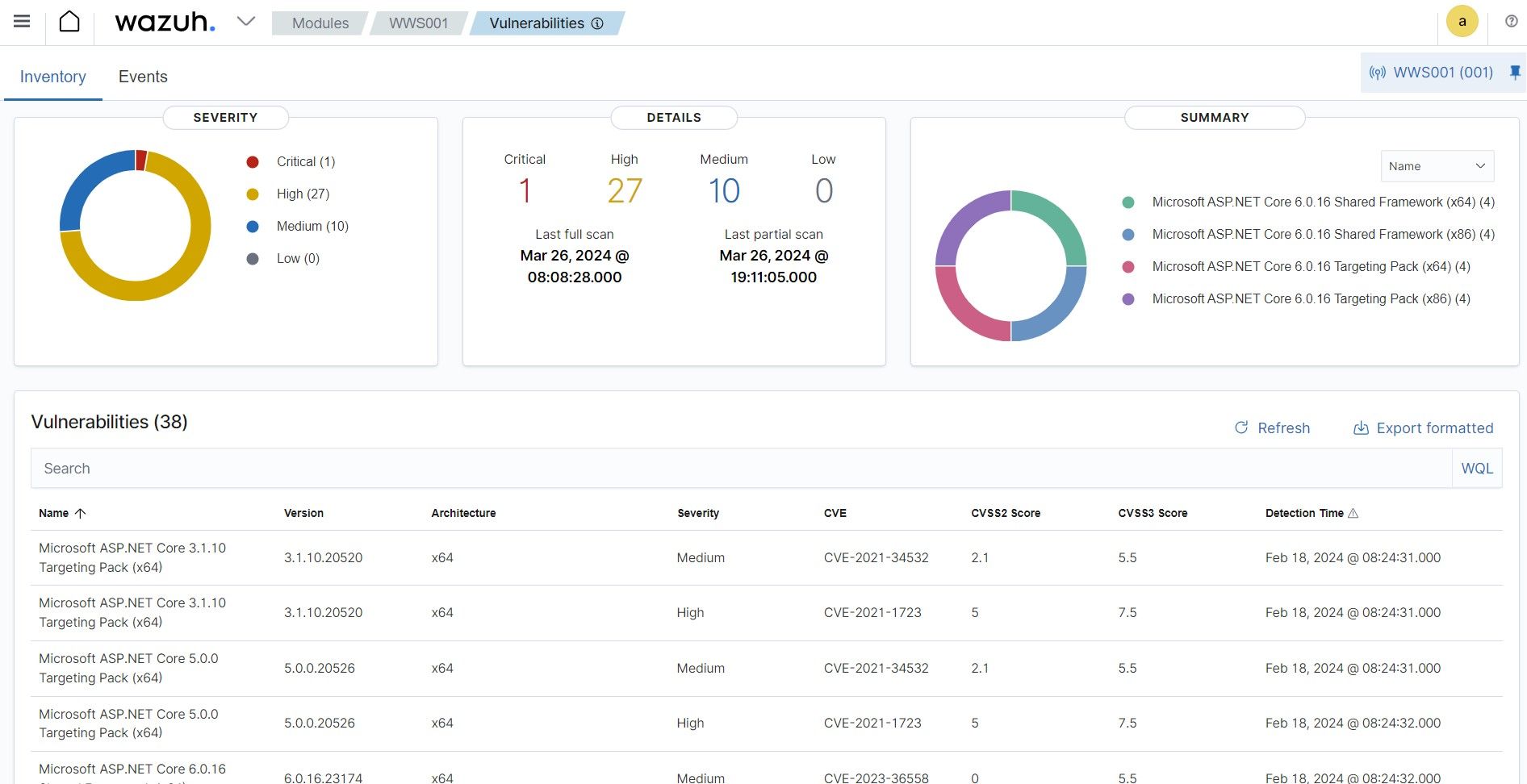Screen dimensions: 1527x784
Task: Open the Modules breadcrumb
Action: tap(320, 23)
